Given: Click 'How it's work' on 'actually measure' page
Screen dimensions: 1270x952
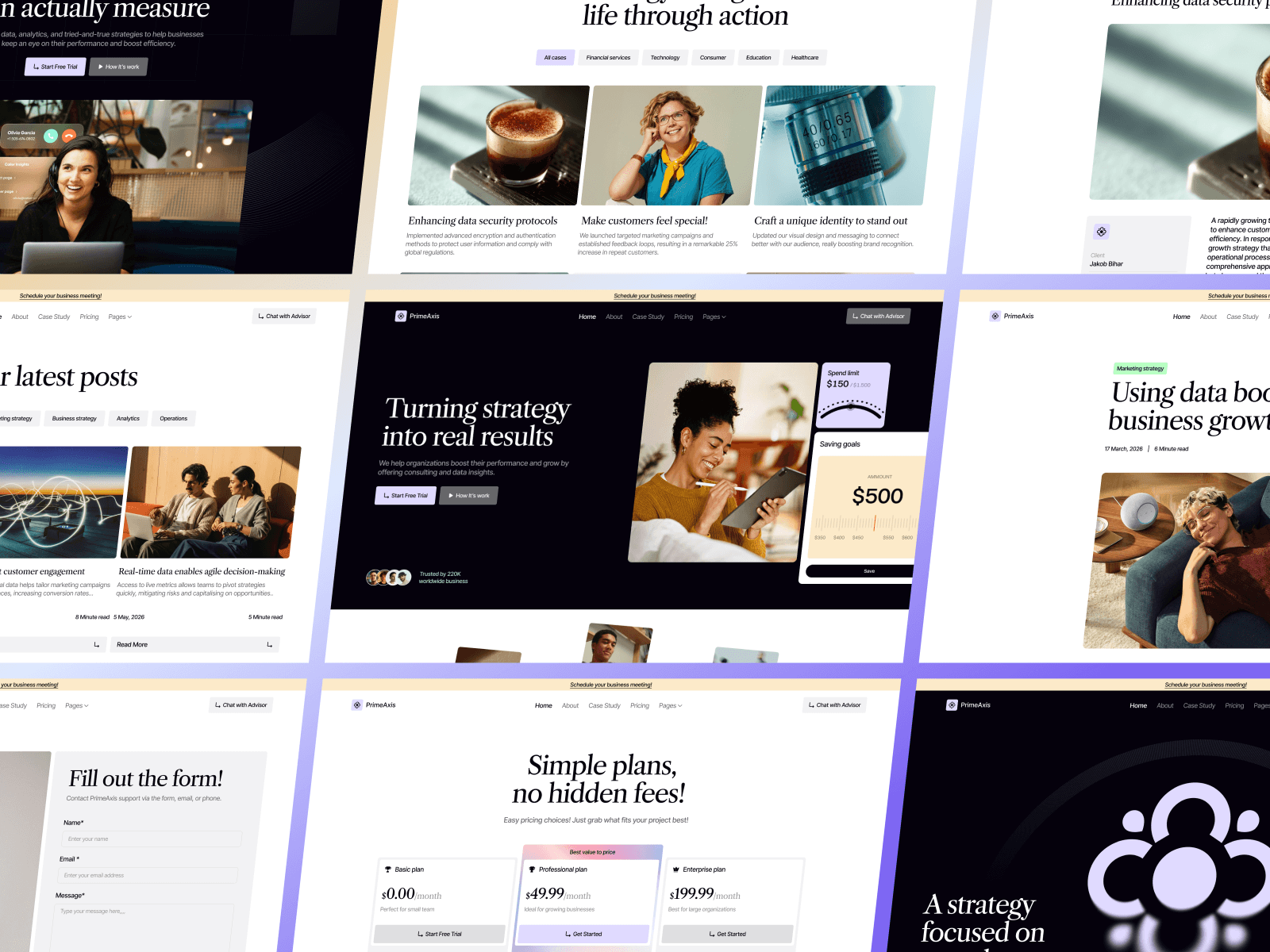Looking at the screenshot, I should click(118, 67).
